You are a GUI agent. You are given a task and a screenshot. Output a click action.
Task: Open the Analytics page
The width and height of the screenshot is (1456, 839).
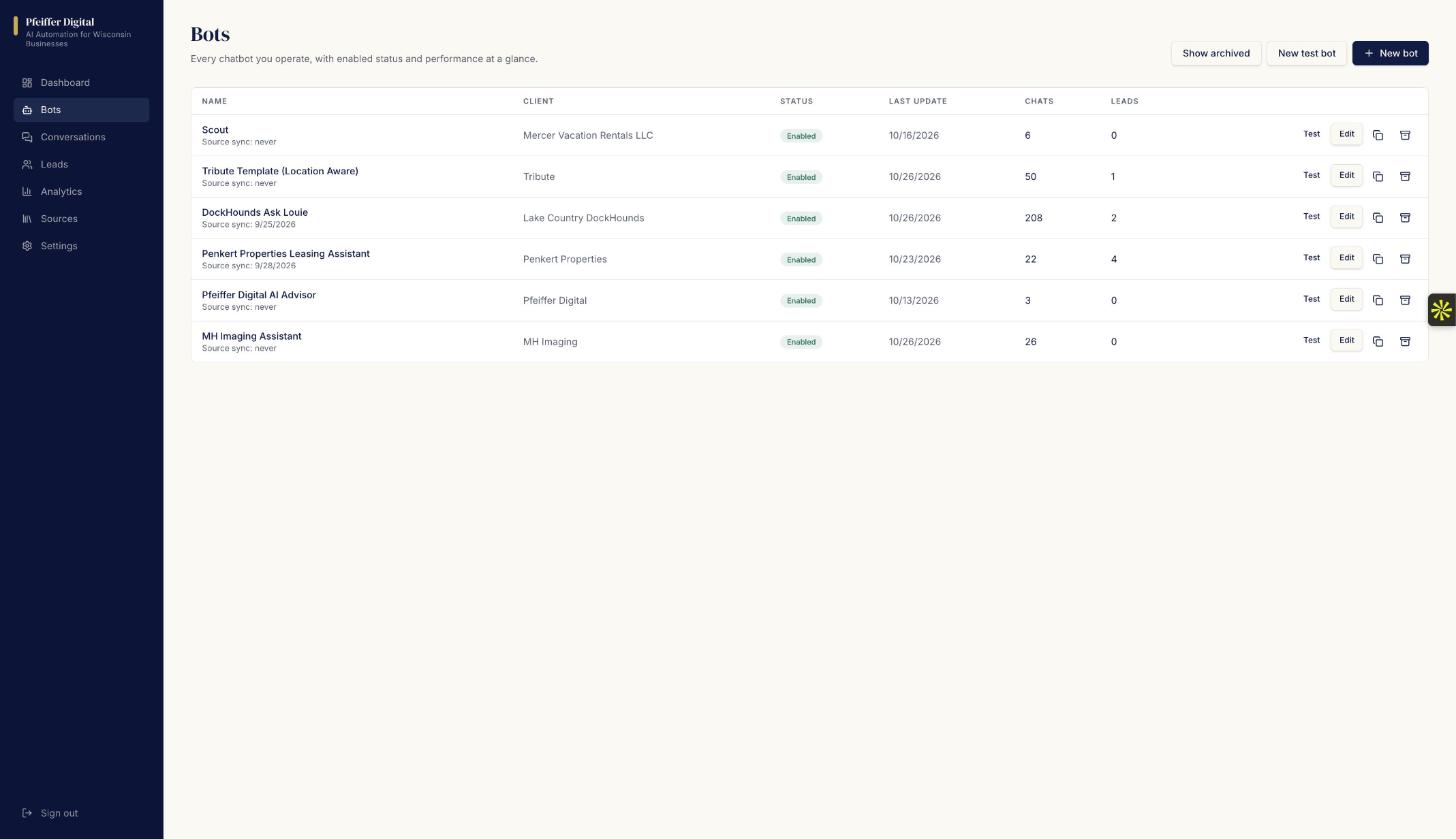click(81, 191)
